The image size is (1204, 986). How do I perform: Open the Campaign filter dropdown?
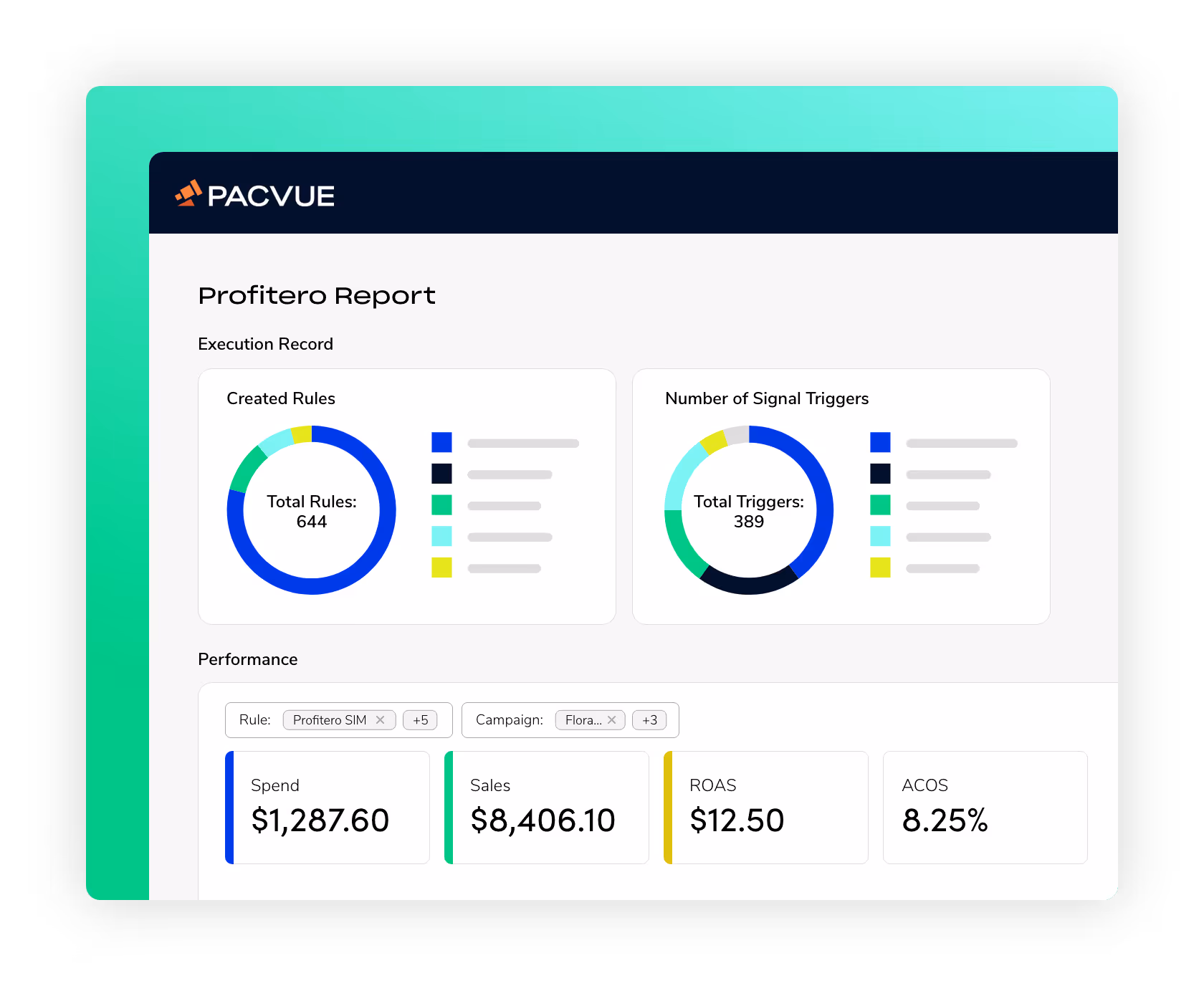[x=570, y=720]
